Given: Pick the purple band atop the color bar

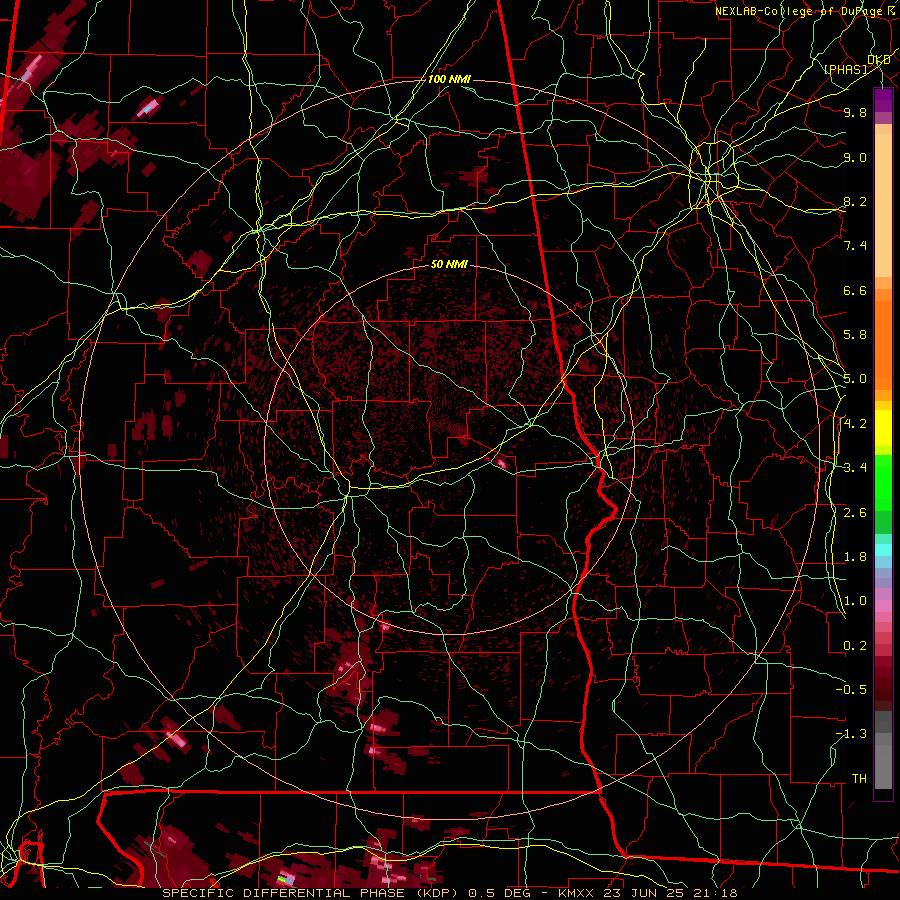Looking at the screenshot, I should pos(883,101).
